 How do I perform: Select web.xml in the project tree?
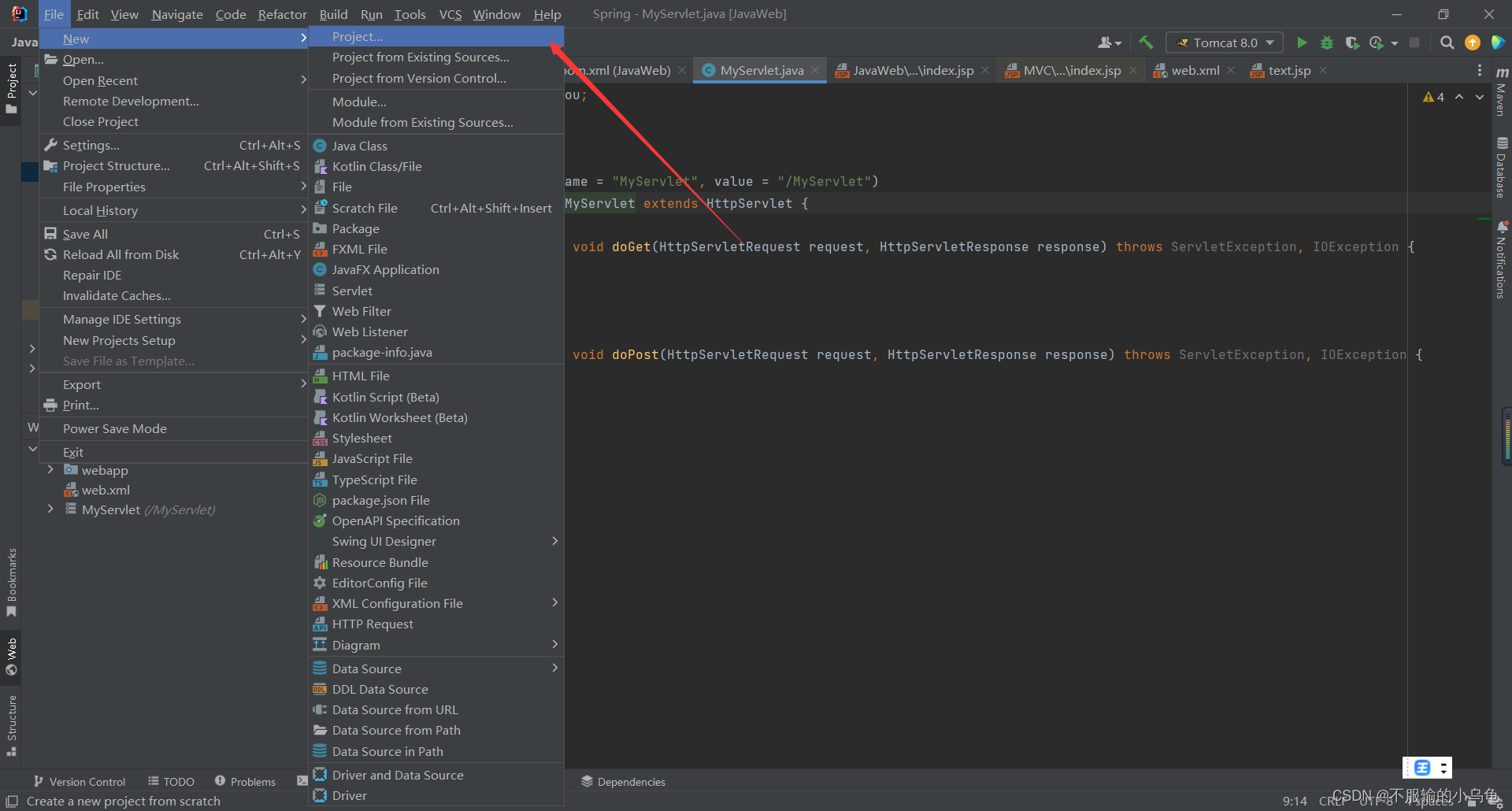coord(106,490)
